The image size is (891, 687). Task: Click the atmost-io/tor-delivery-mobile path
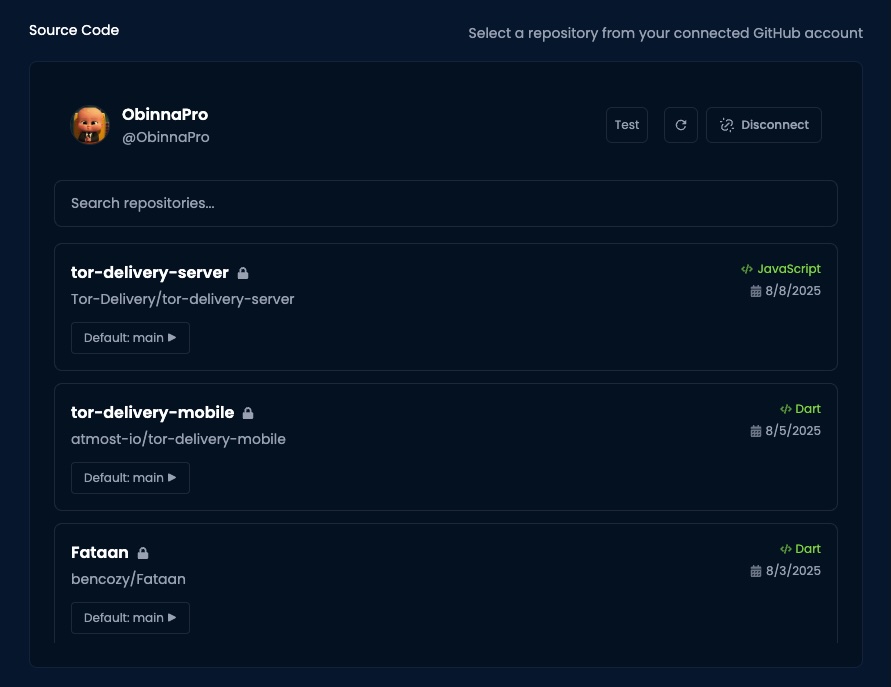tap(178, 439)
